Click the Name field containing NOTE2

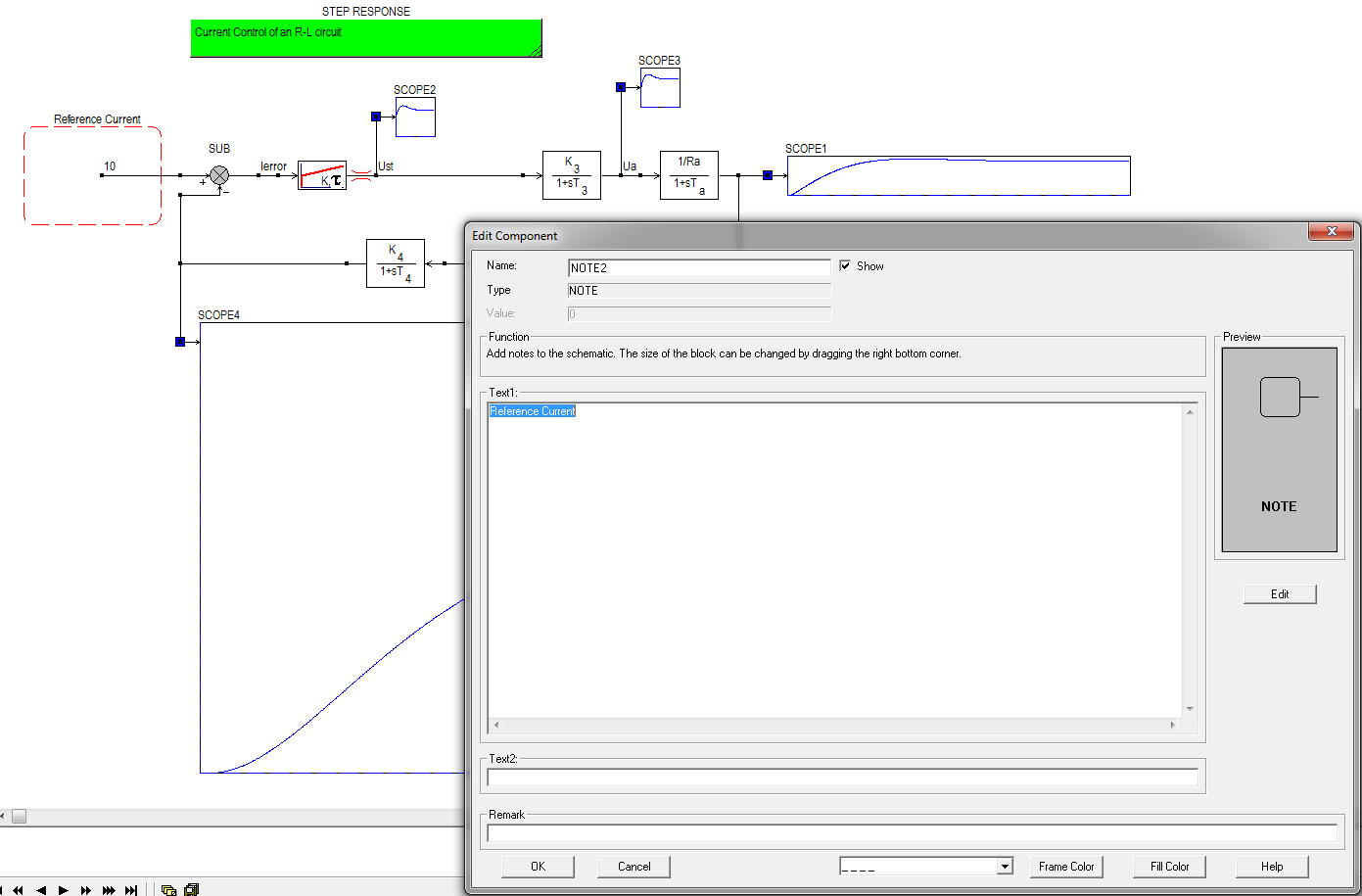tap(699, 267)
